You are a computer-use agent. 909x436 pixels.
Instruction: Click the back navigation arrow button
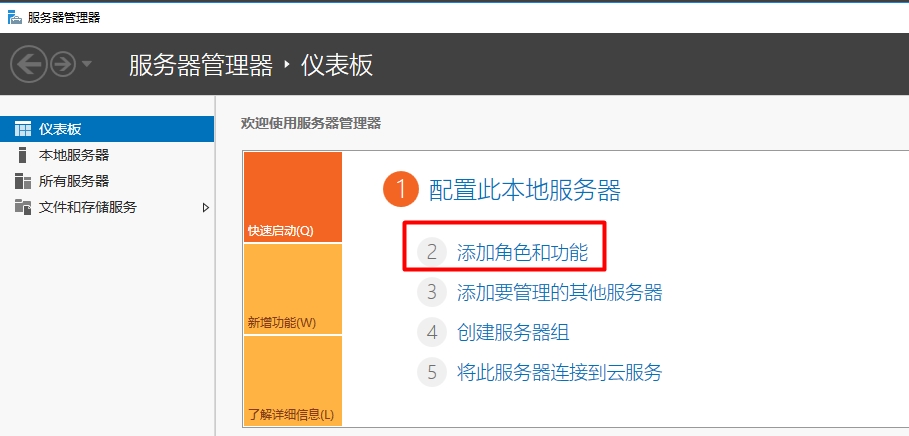[x=28, y=64]
